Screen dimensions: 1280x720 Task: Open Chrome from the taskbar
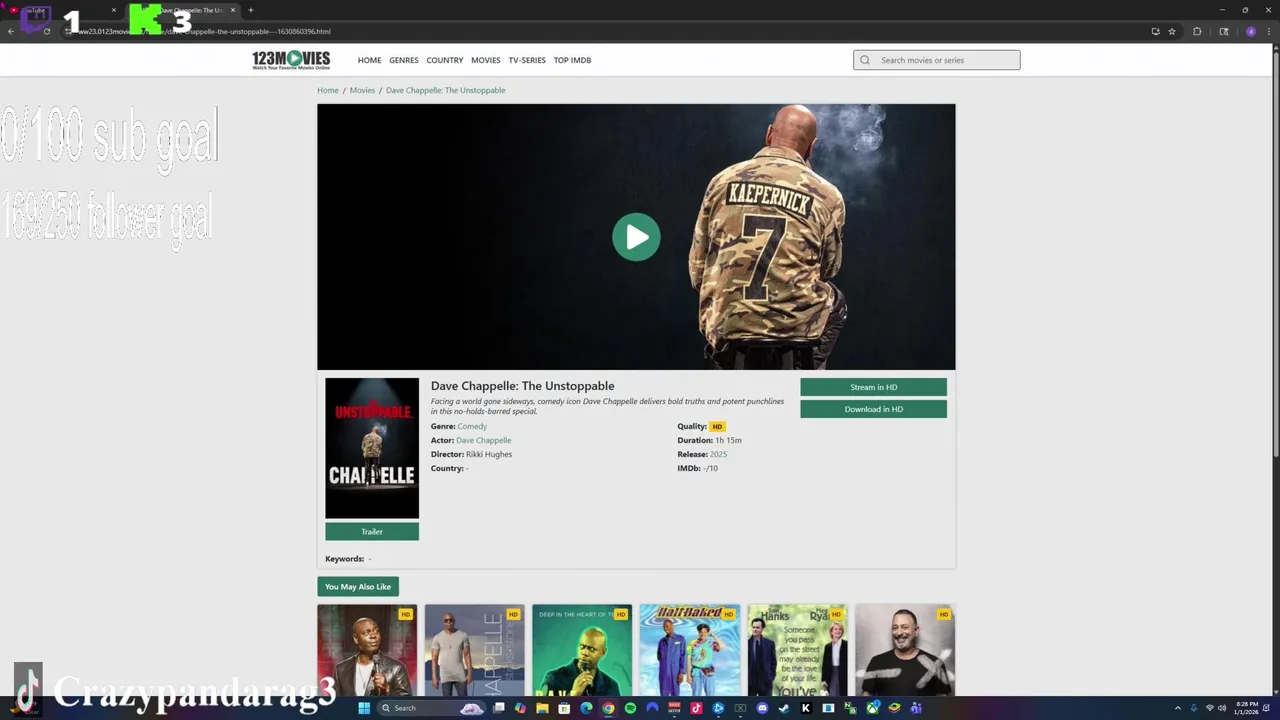pyautogui.click(x=608, y=708)
